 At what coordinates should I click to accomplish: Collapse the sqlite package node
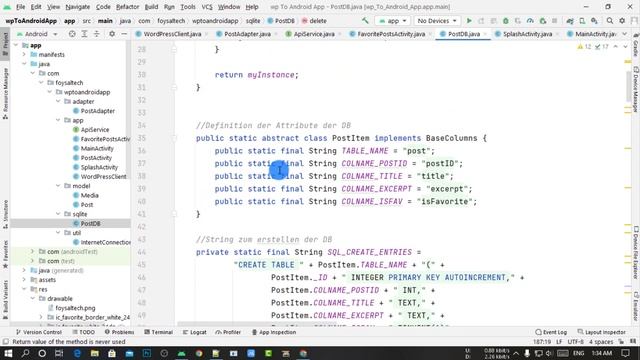click(58, 214)
